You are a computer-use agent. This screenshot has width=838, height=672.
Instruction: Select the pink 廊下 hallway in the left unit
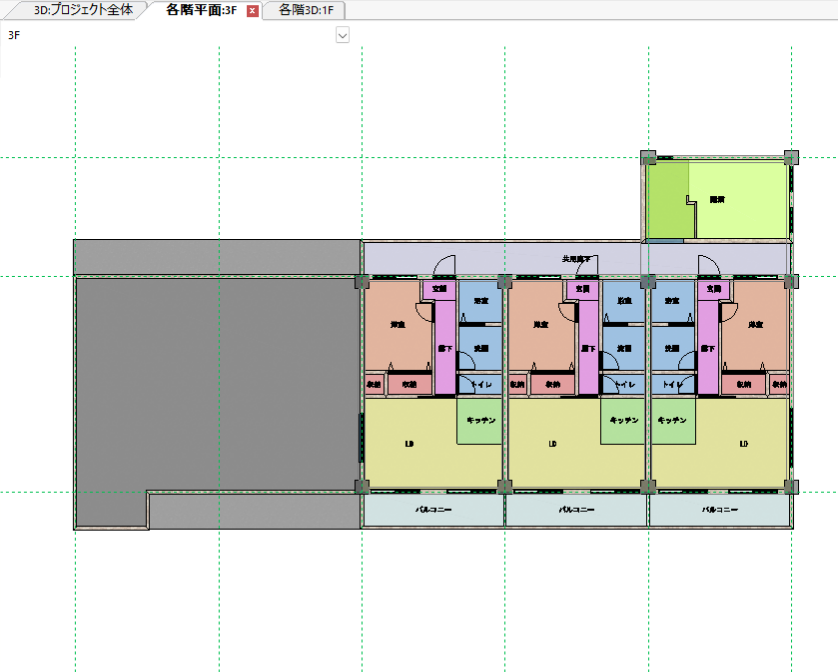click(x=445, y=349)
